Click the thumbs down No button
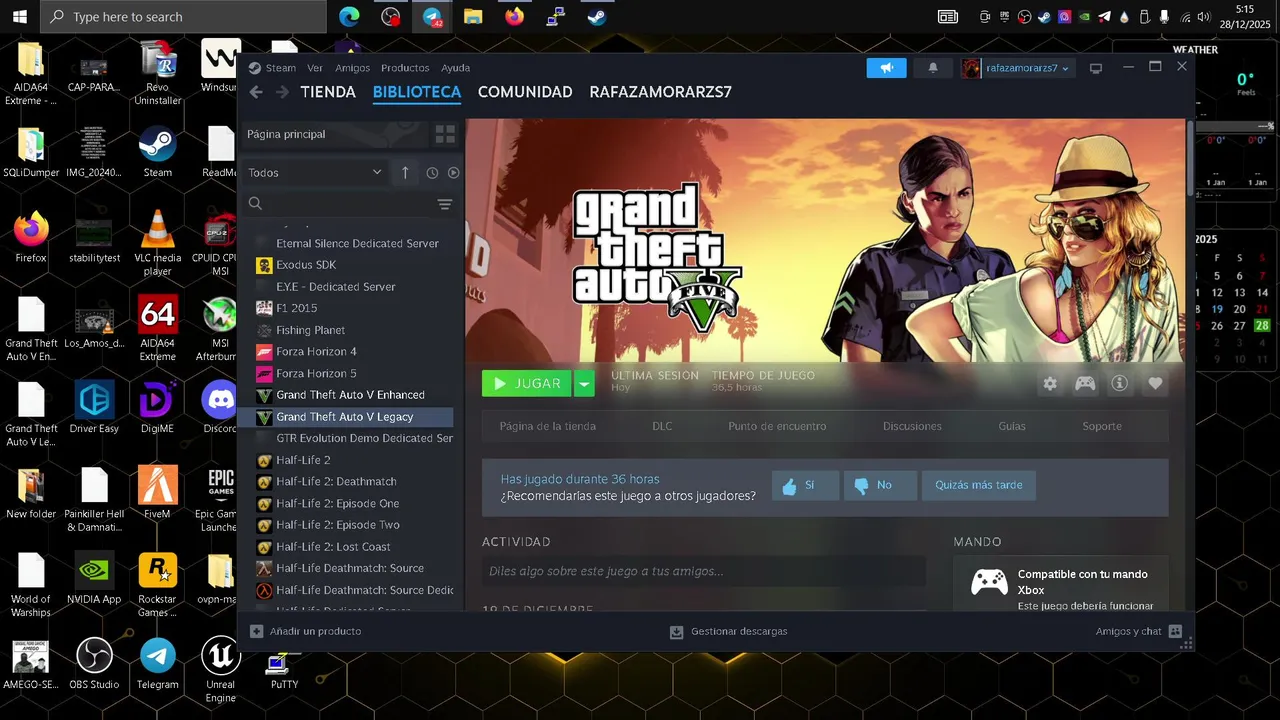 880,485
